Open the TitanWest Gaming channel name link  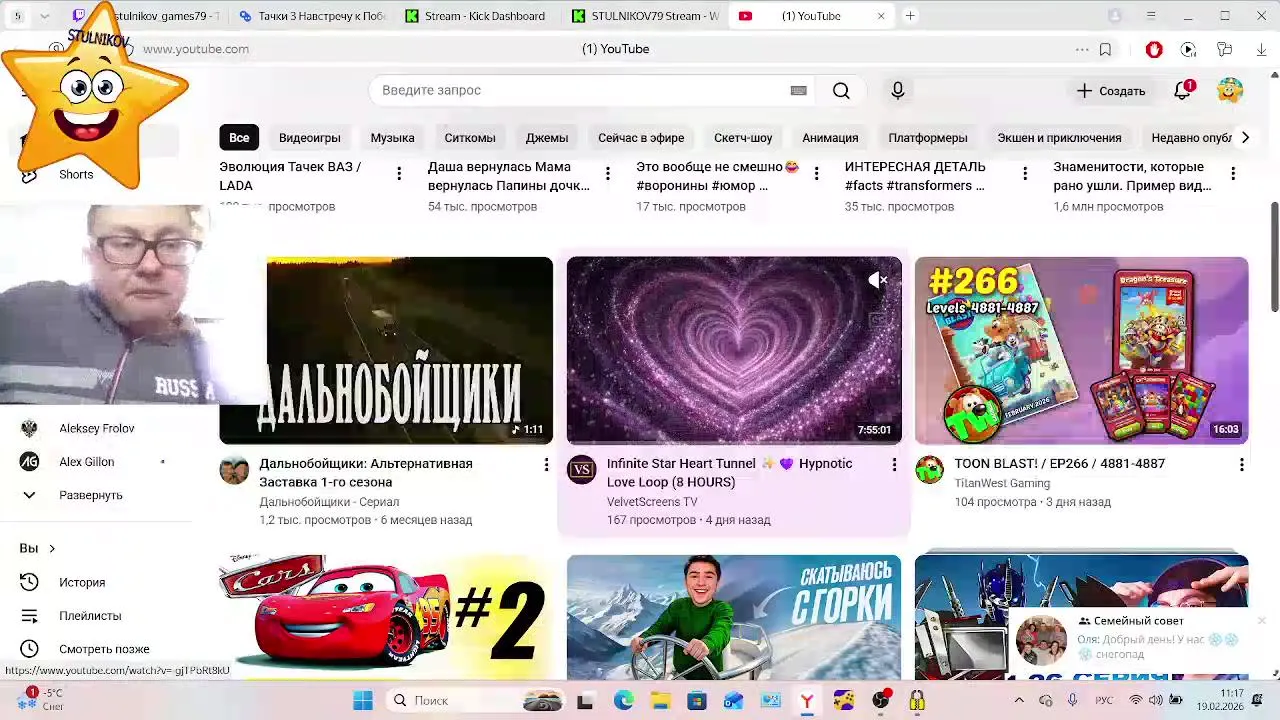[x=1002, y=483]
